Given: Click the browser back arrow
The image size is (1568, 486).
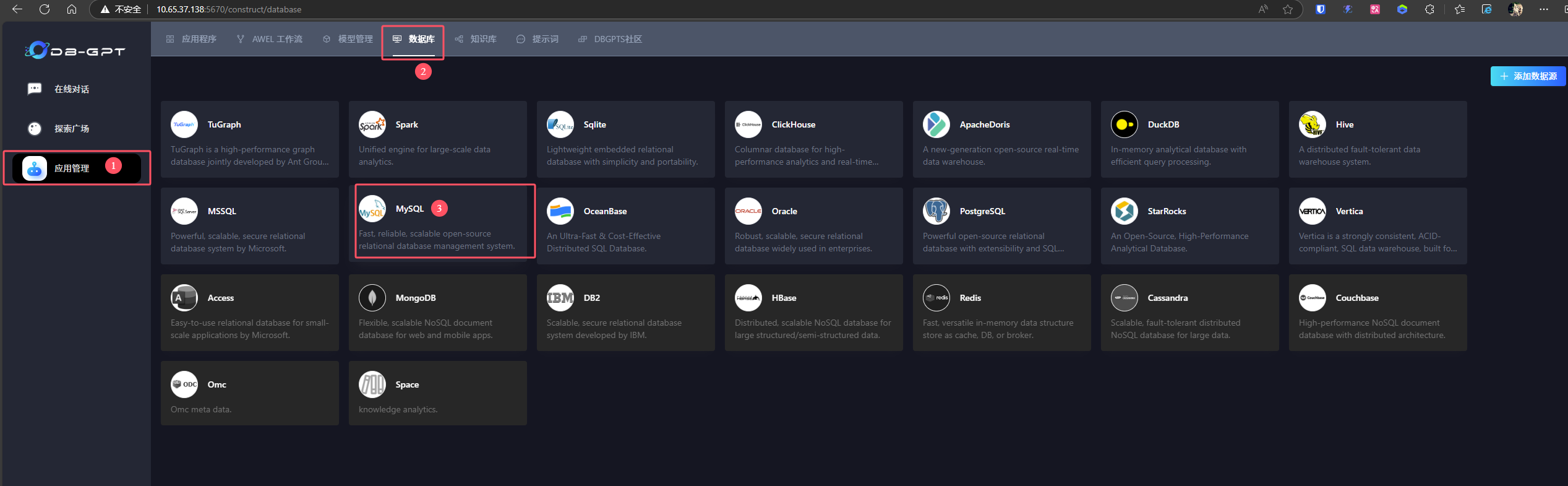Looking at the screenshot, I should (17, 9).
